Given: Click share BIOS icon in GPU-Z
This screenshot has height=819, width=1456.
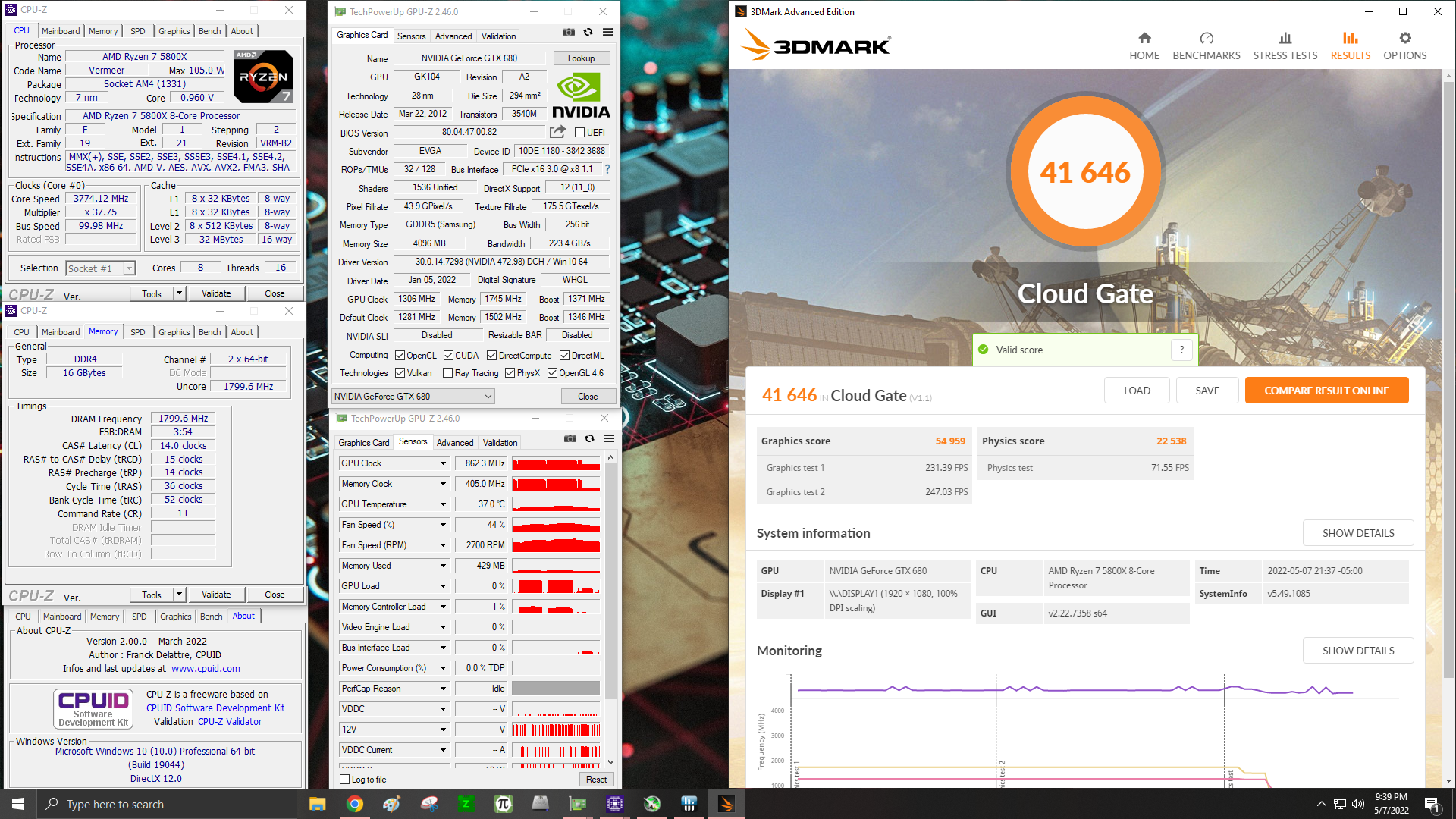Looking at the screenshot, I should 557,132.
